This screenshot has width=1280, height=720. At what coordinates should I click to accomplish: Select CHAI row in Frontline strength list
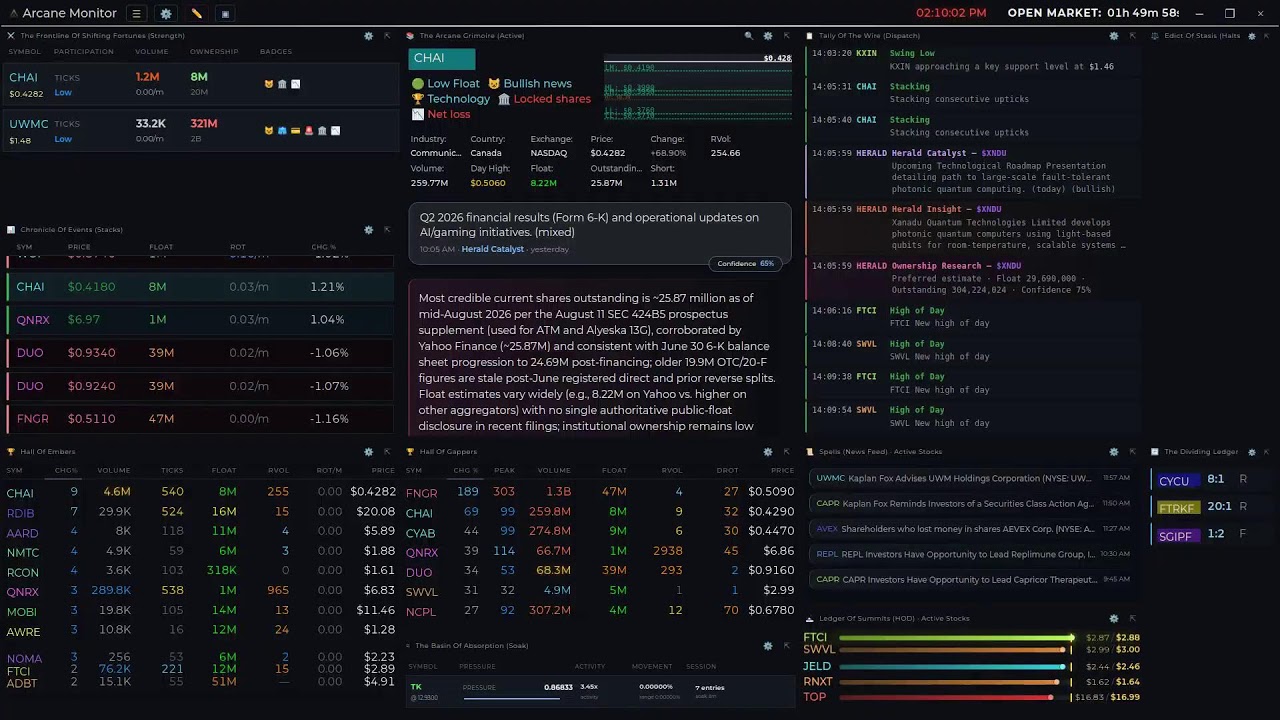200,85
